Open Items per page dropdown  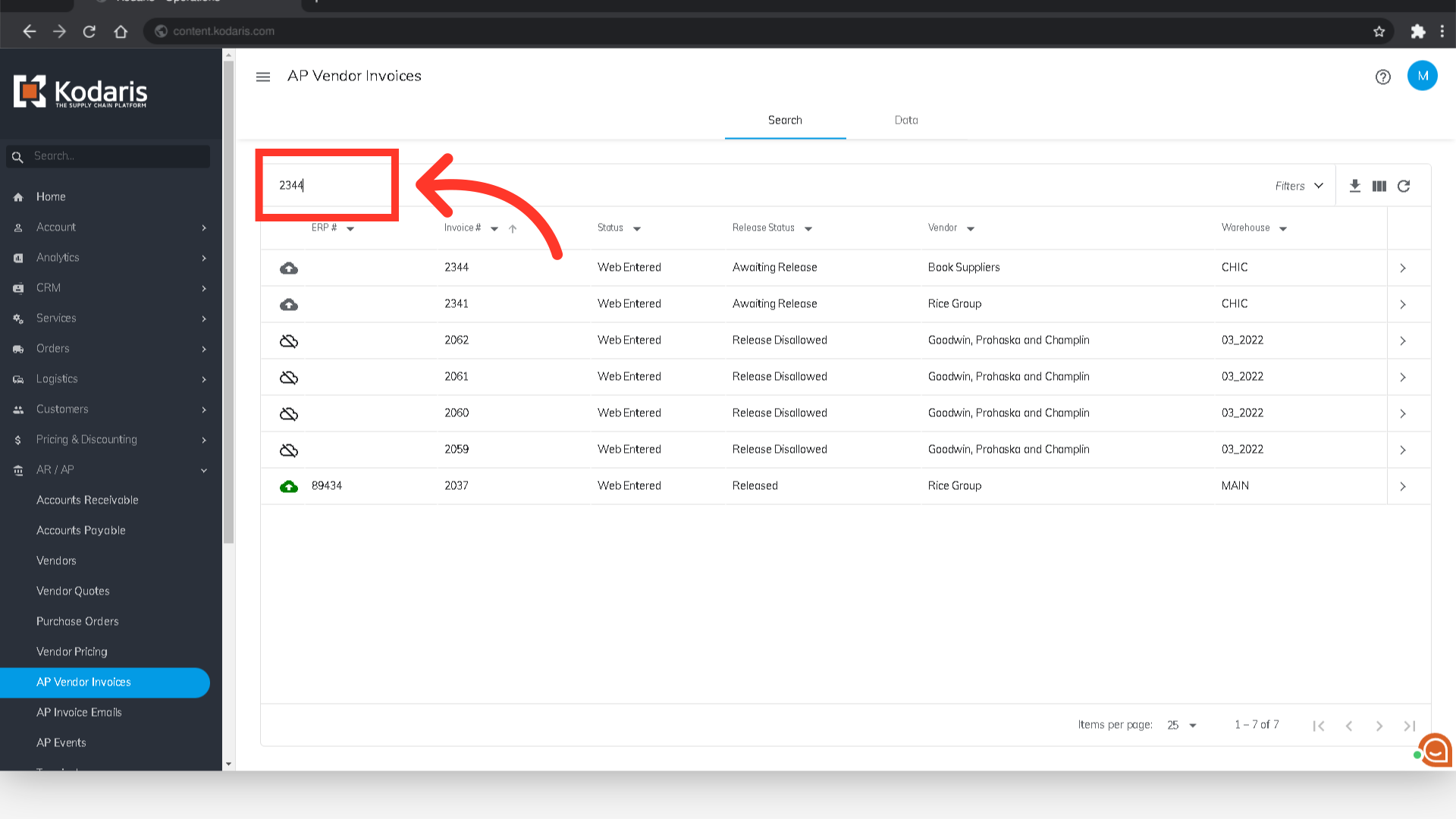click(1181, 725)
